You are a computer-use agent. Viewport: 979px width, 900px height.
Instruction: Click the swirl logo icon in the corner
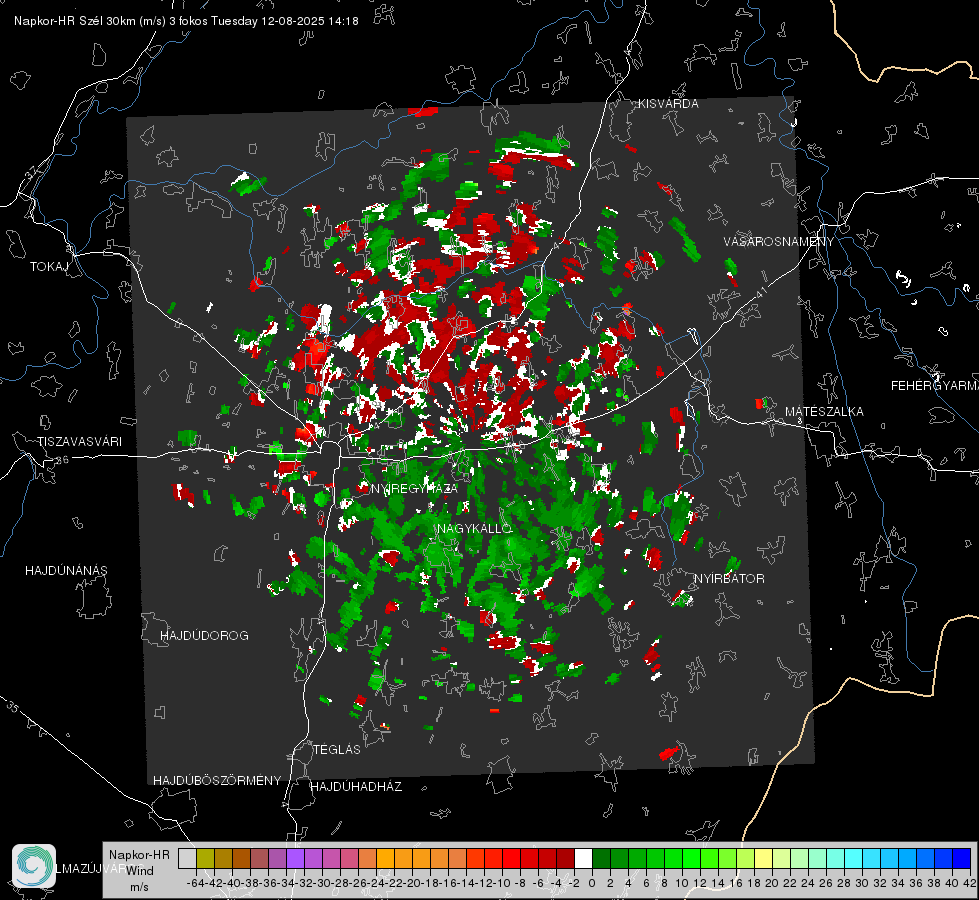coord(34,866)
